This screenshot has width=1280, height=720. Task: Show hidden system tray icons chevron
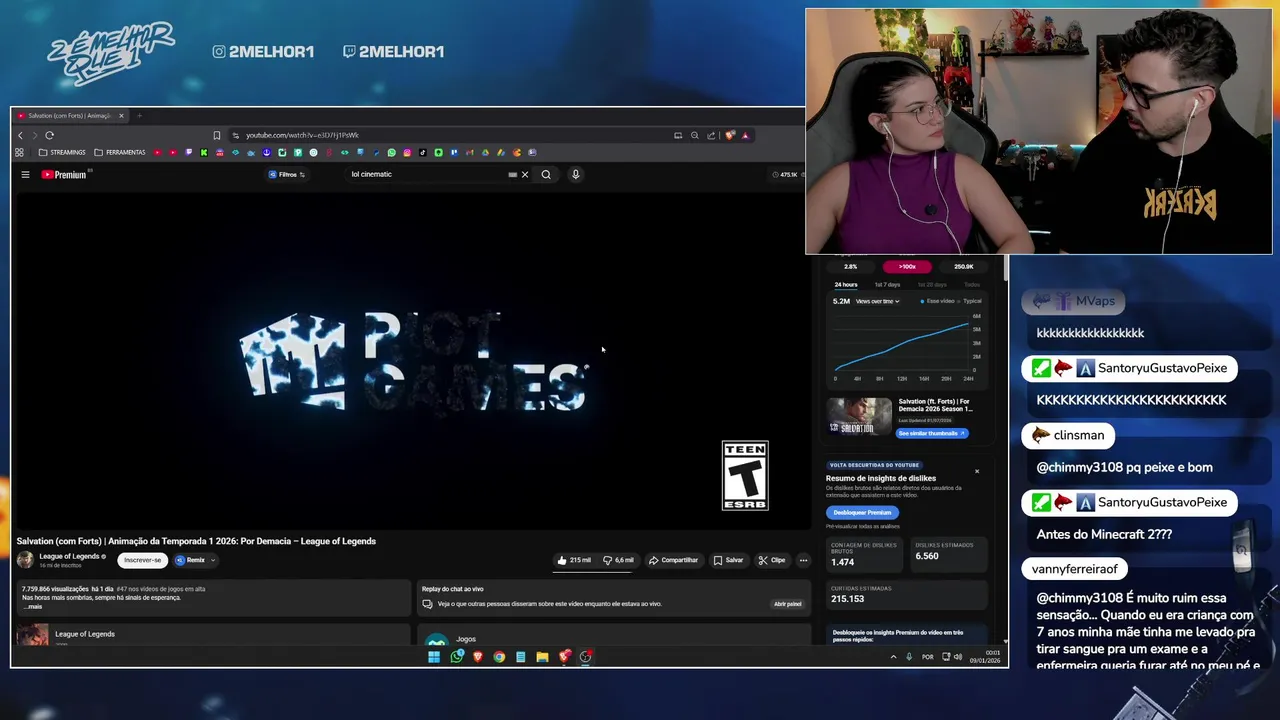(x=893, y=657)
